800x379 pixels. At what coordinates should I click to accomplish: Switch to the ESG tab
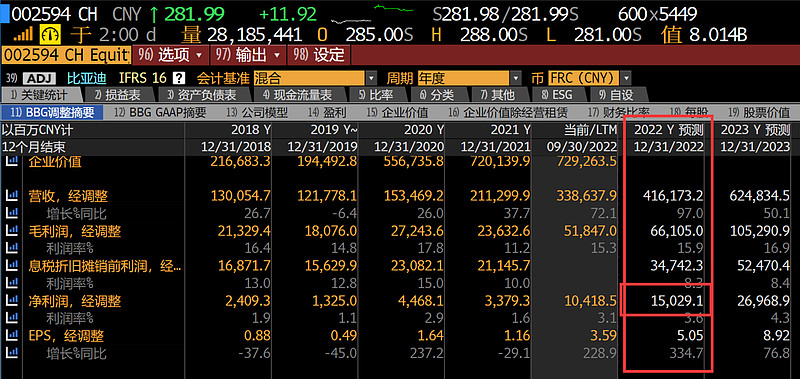tap(557, 95)
